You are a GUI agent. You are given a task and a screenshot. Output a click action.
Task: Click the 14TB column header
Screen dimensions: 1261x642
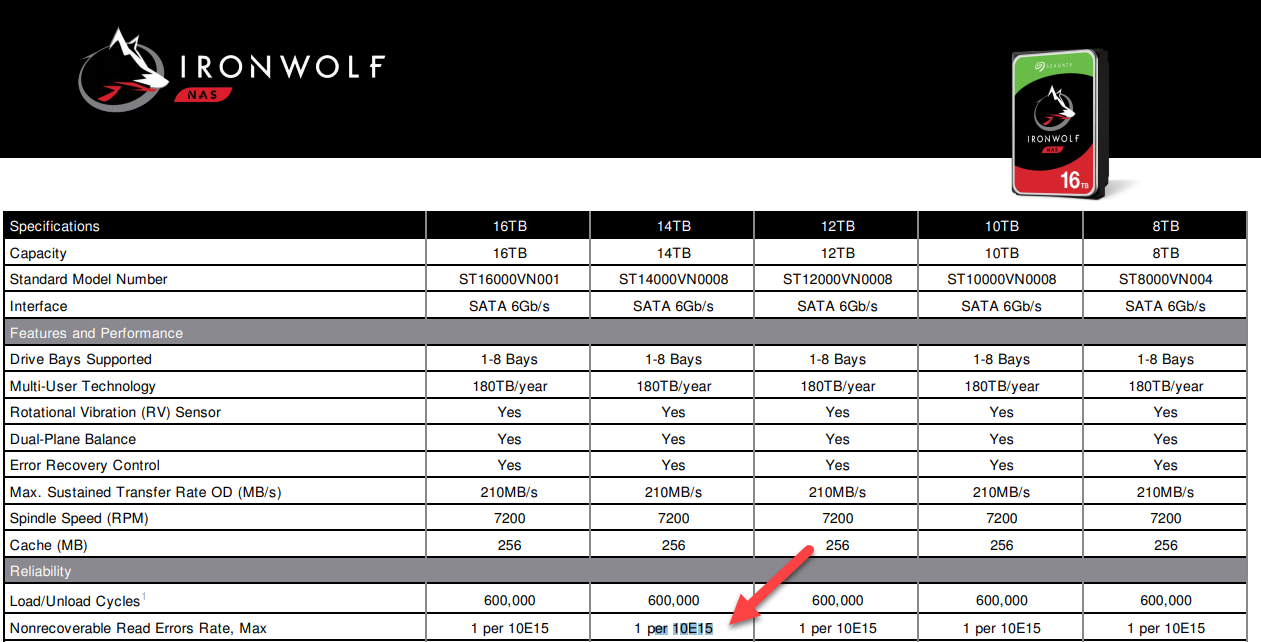pos(673,226)
